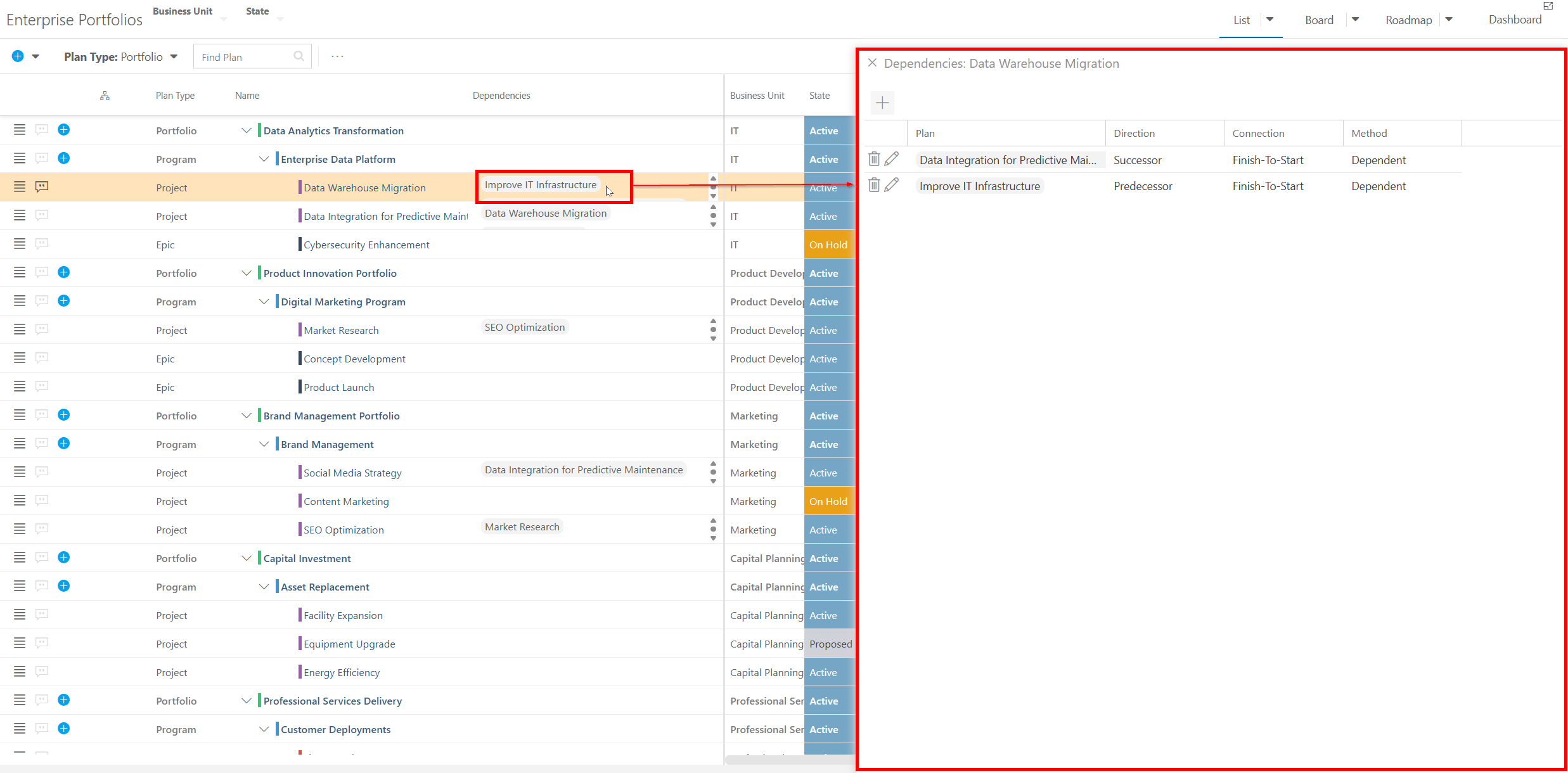
Task: Click the hierarchy column icon
Action: pos(105,96)
